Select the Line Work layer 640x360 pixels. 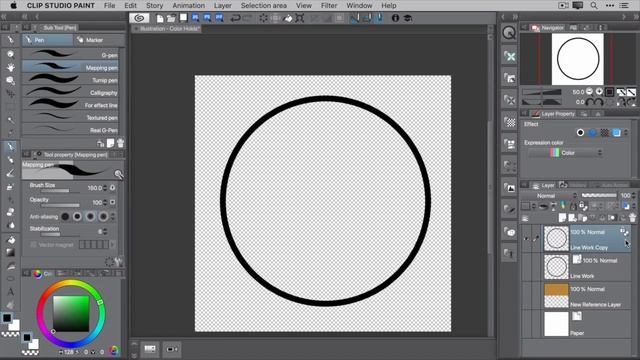587,267
